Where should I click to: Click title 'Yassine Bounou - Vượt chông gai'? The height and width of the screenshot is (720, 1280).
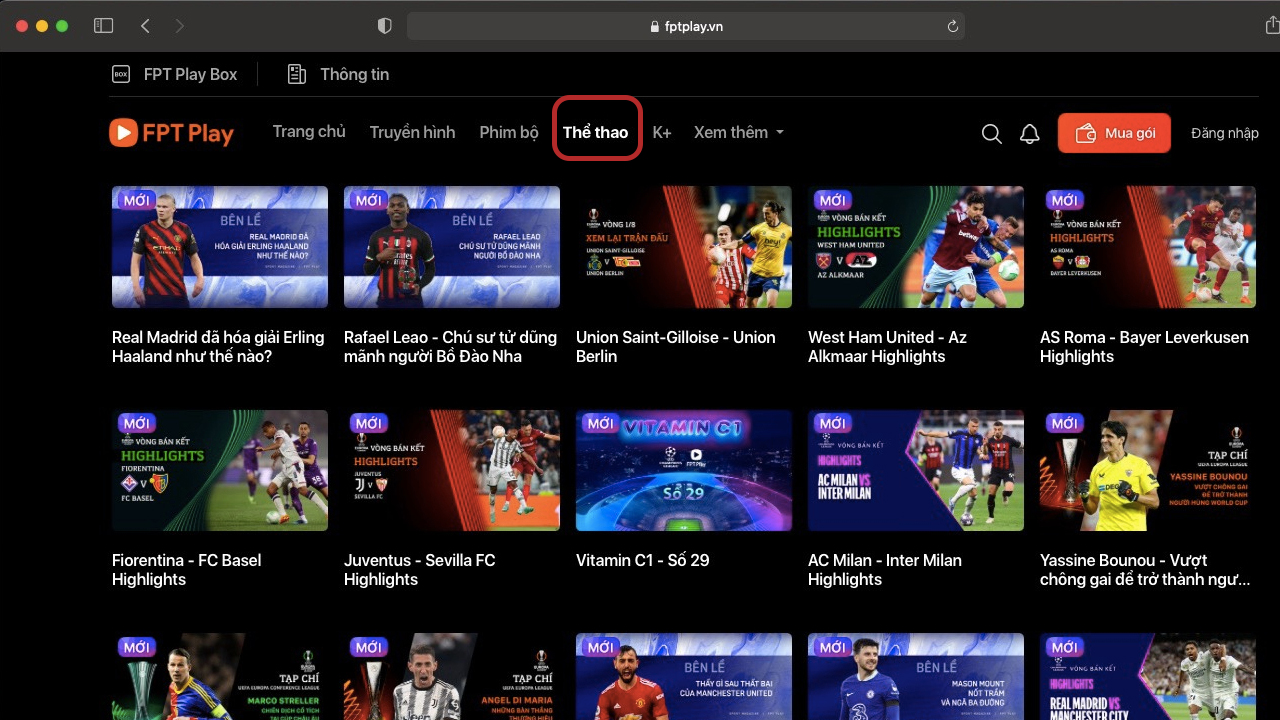[1145, 570]
